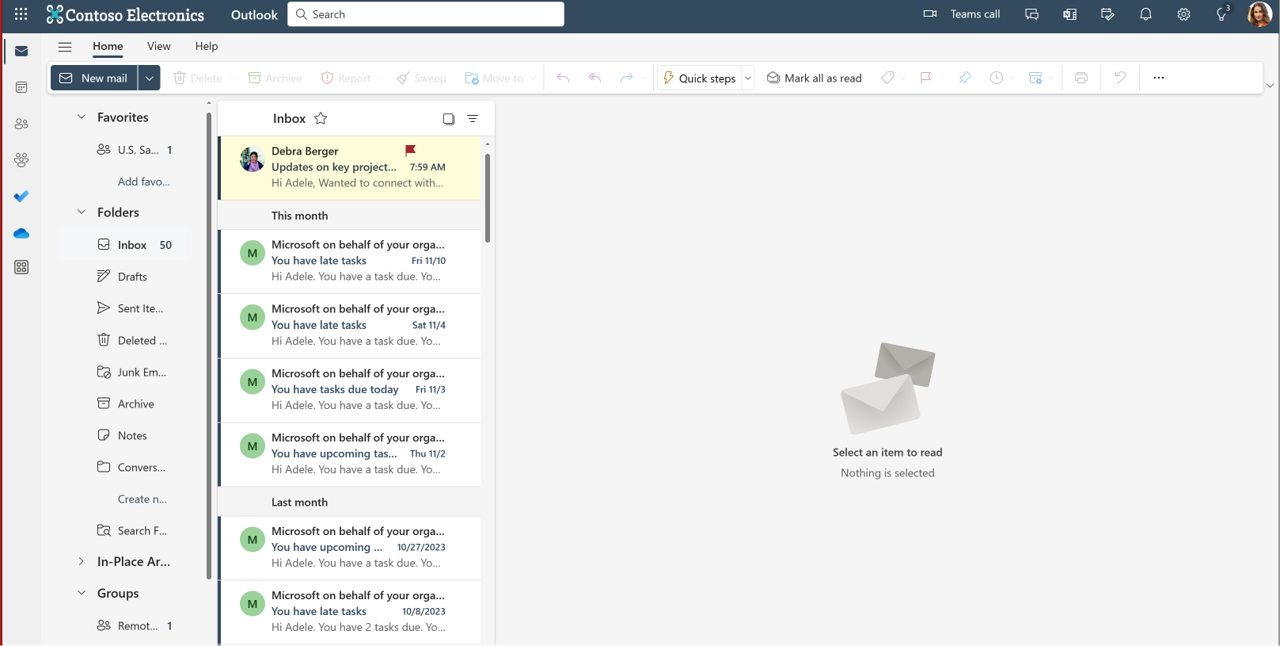Start a Teams call from the header
The height and width of the screenshot is (646, 1280).
point(963,14)
